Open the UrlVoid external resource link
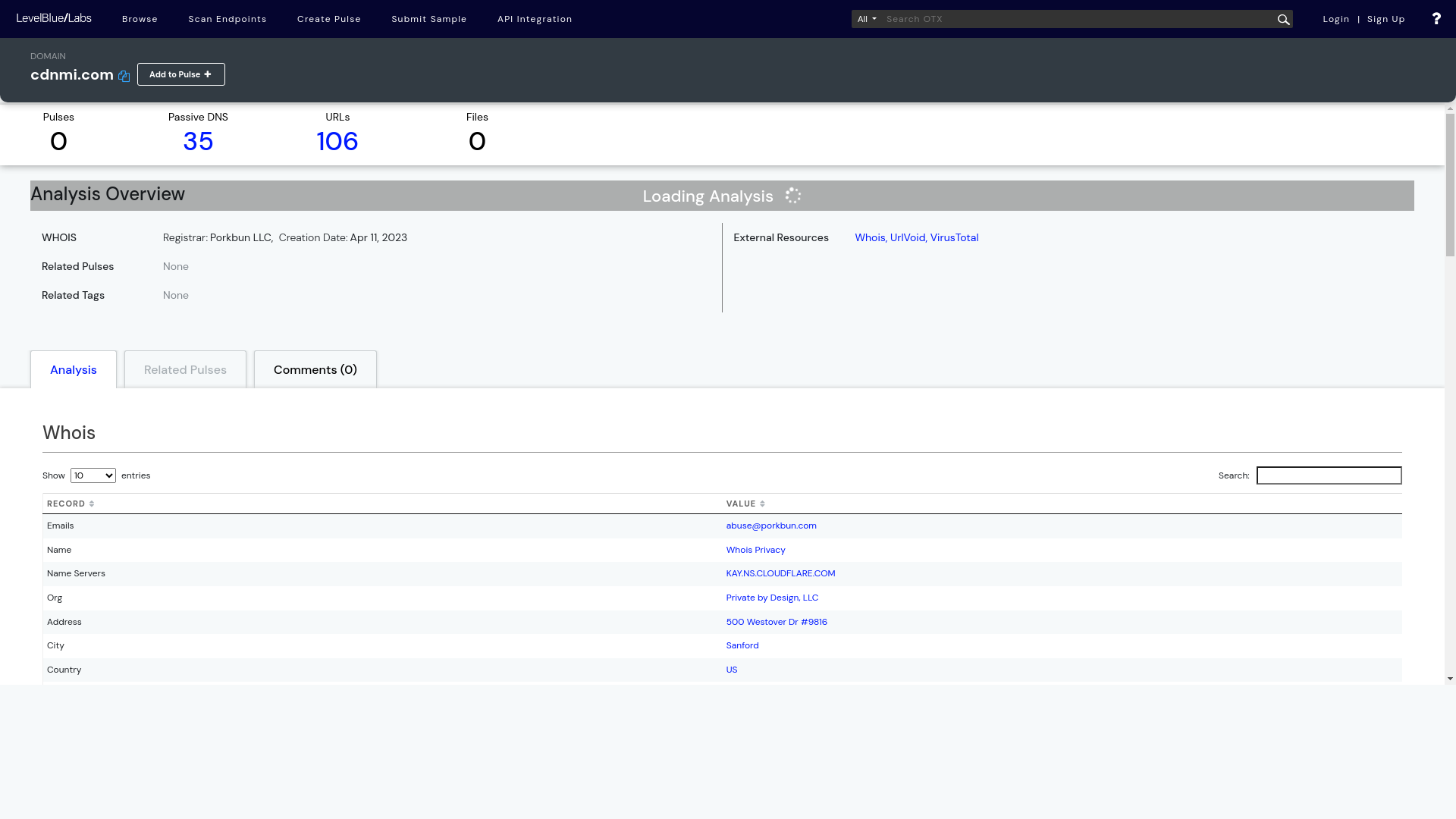This screenshot has height=819, width=1456. point(908,237)
